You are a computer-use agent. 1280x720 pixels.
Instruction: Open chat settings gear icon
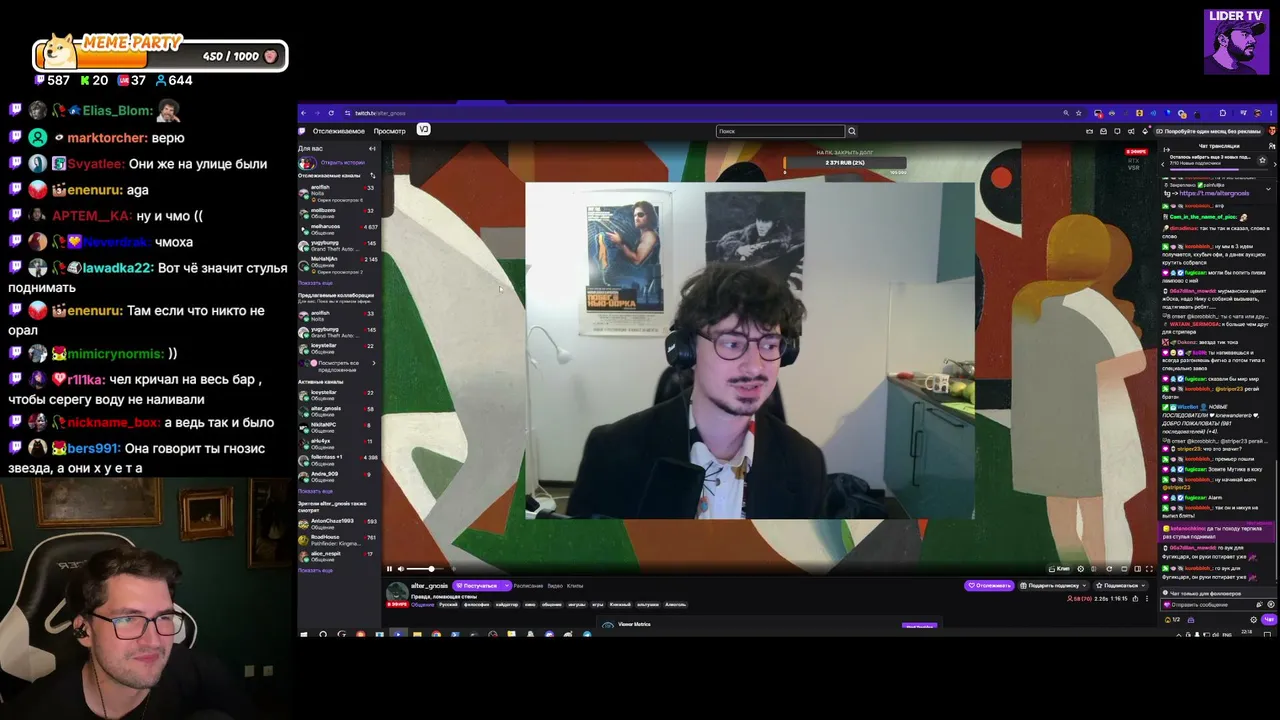(x=1253, y=620)
